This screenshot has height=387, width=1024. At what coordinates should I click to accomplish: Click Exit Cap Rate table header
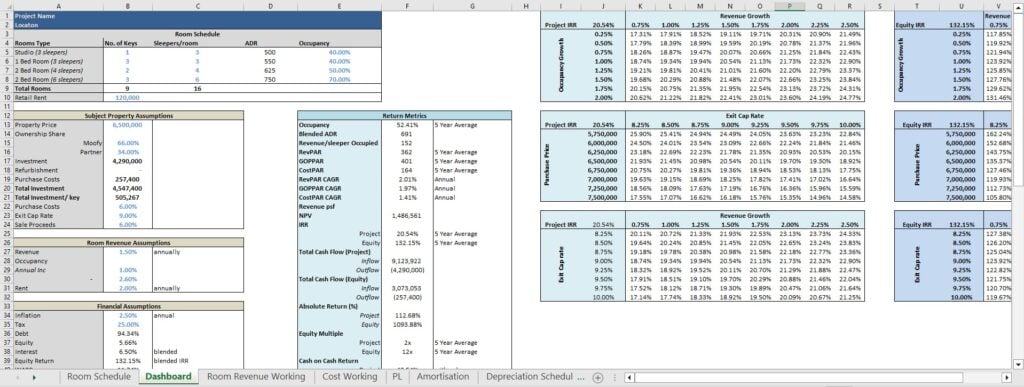click(x=744, y=115)
